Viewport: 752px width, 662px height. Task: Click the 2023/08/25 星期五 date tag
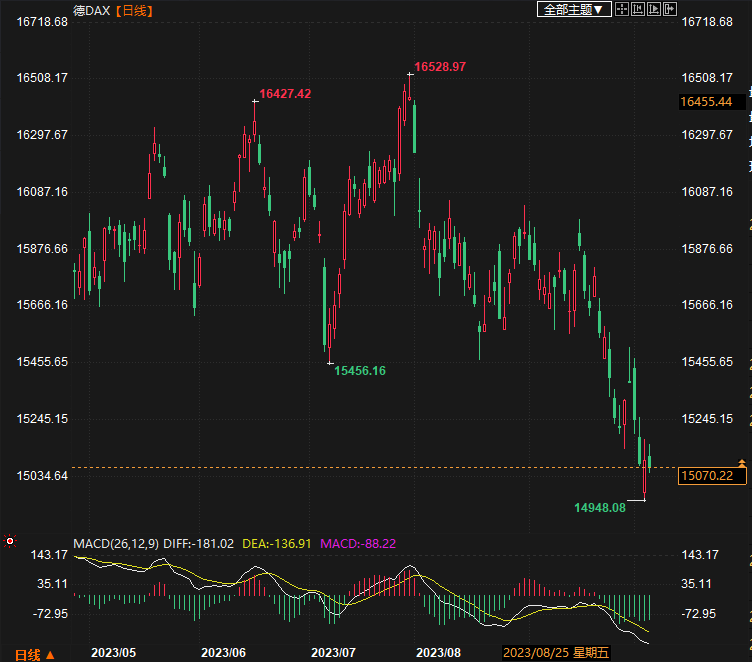click(x=556, y=653)
